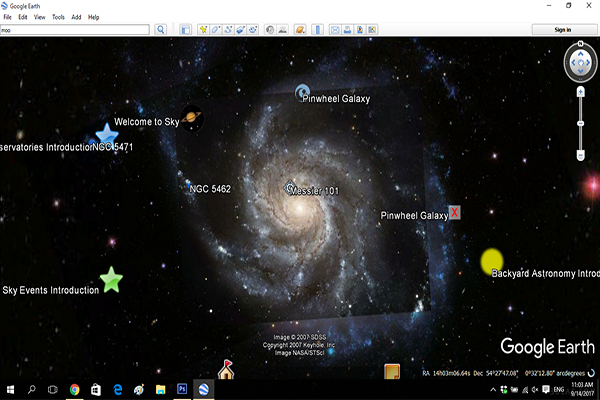Image resolution: width=600 pixels, height=400 pixels.
Task: Click the N north compass marker
Action: (x=580, y=43)
